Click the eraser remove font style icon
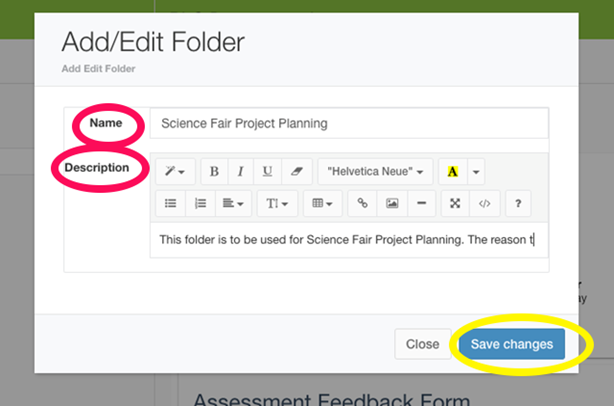The width and height of the screenshot is (614, 406). tap(297, 171)
